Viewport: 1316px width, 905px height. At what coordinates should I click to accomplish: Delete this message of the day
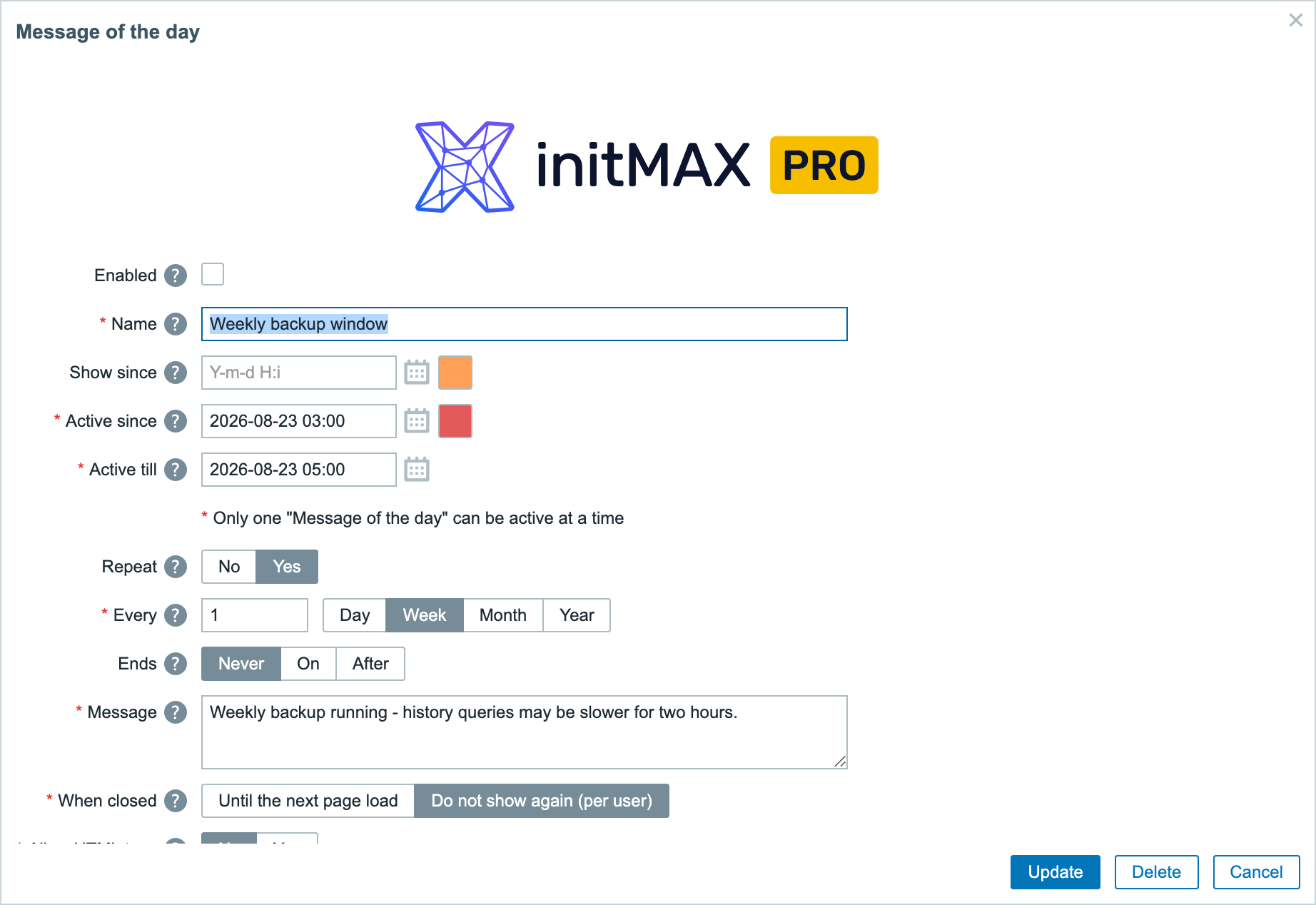1157,872
